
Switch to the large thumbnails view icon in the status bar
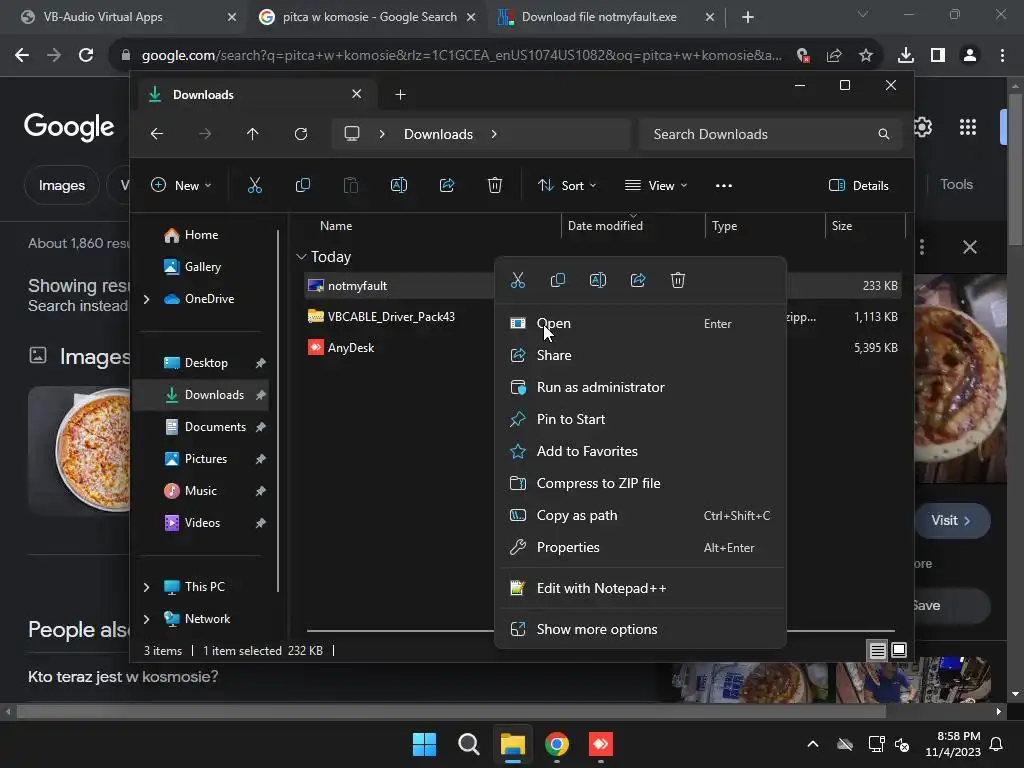tap(899, 650)
